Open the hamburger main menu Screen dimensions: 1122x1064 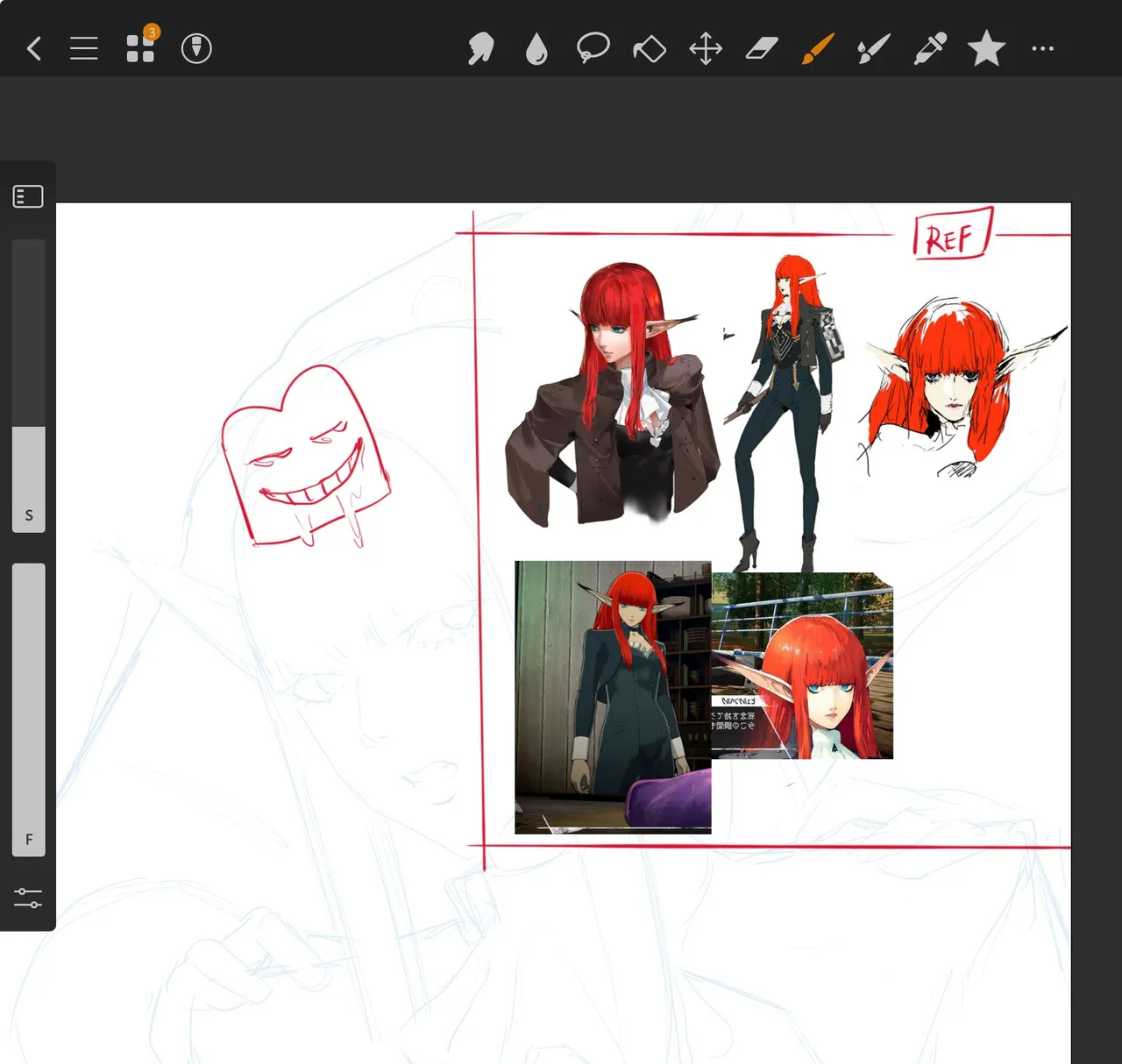tap(83, 48)
